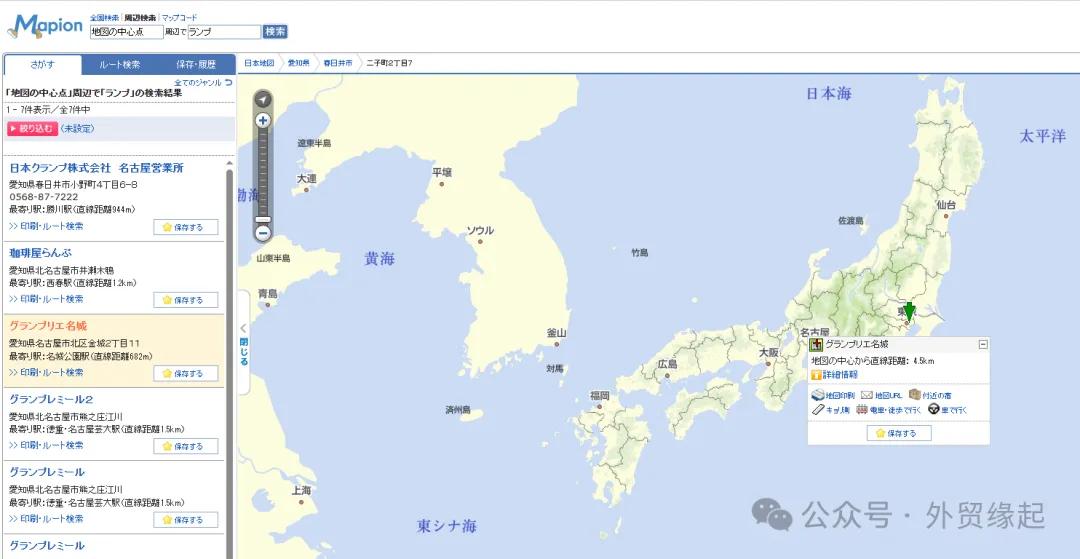Click the category icon in map popup header
The height and width of the screenshot is (559, 1080).
pos(817,344)
